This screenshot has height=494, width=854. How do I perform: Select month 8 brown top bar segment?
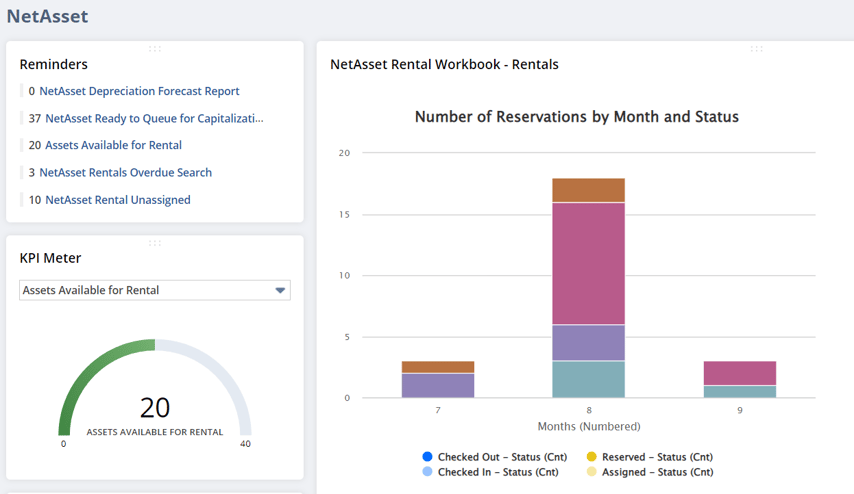click(x=588, y=191)
